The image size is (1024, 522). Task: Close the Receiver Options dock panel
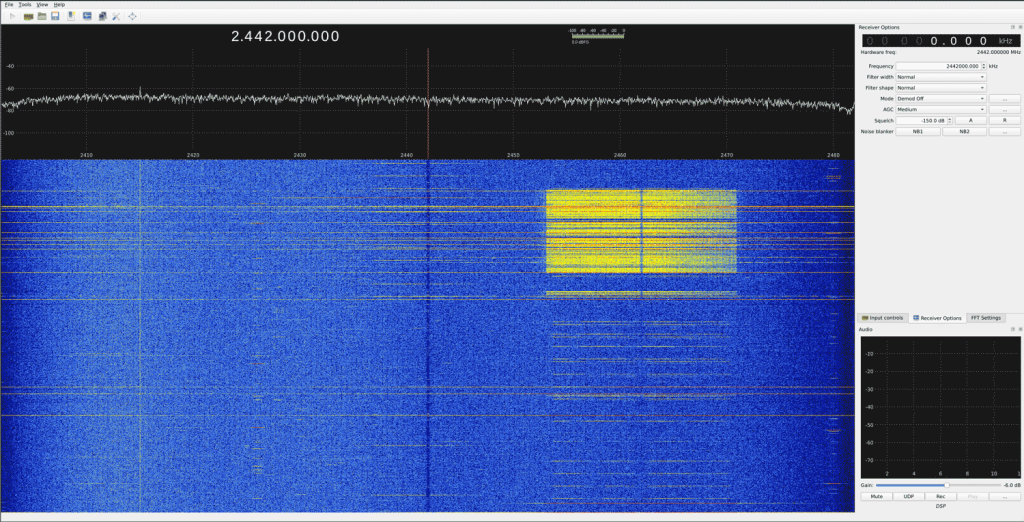(1019, 27)
